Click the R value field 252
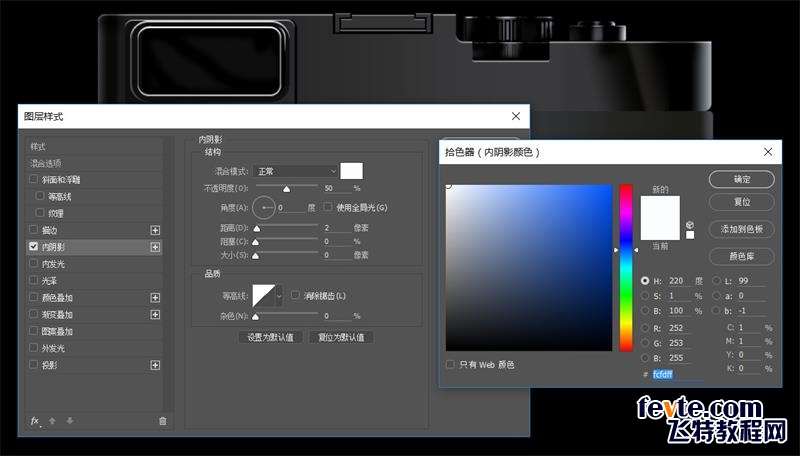The width and height of the screenshot is (800, 456). coord(680,328)
